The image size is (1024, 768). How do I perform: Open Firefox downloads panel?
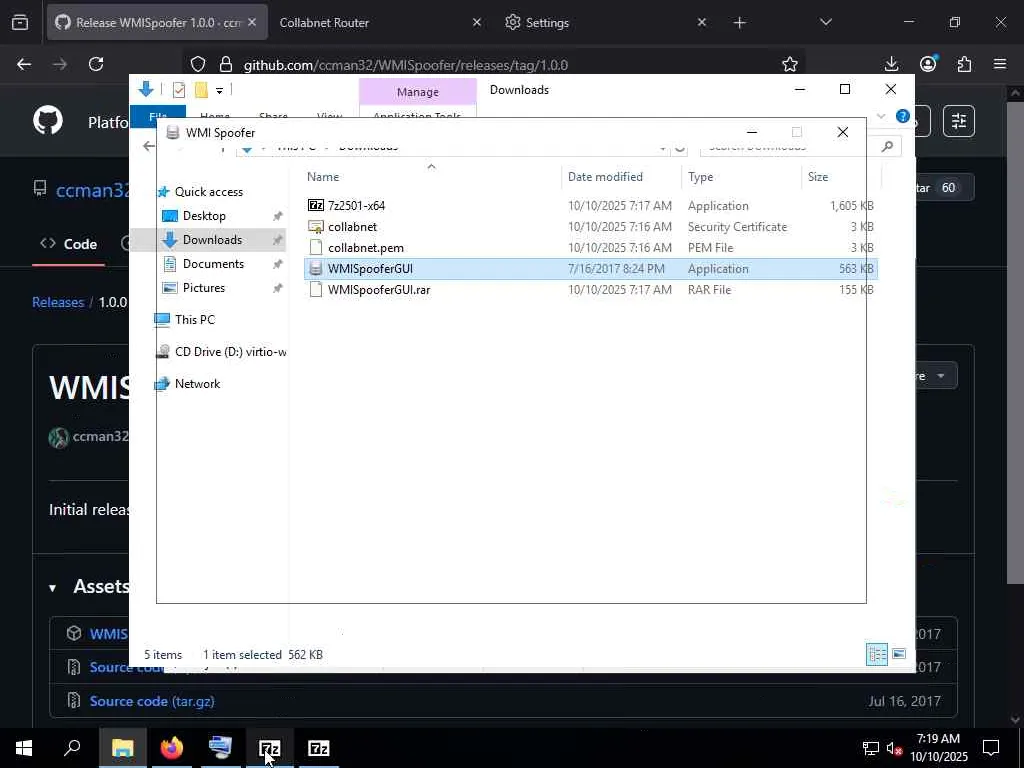[891, 64]
